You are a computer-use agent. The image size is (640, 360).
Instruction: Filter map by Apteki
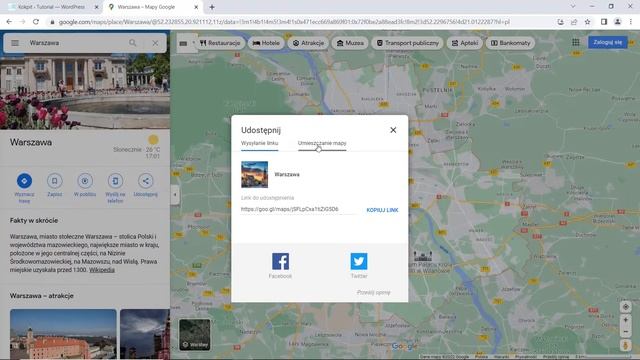[465, 43]
